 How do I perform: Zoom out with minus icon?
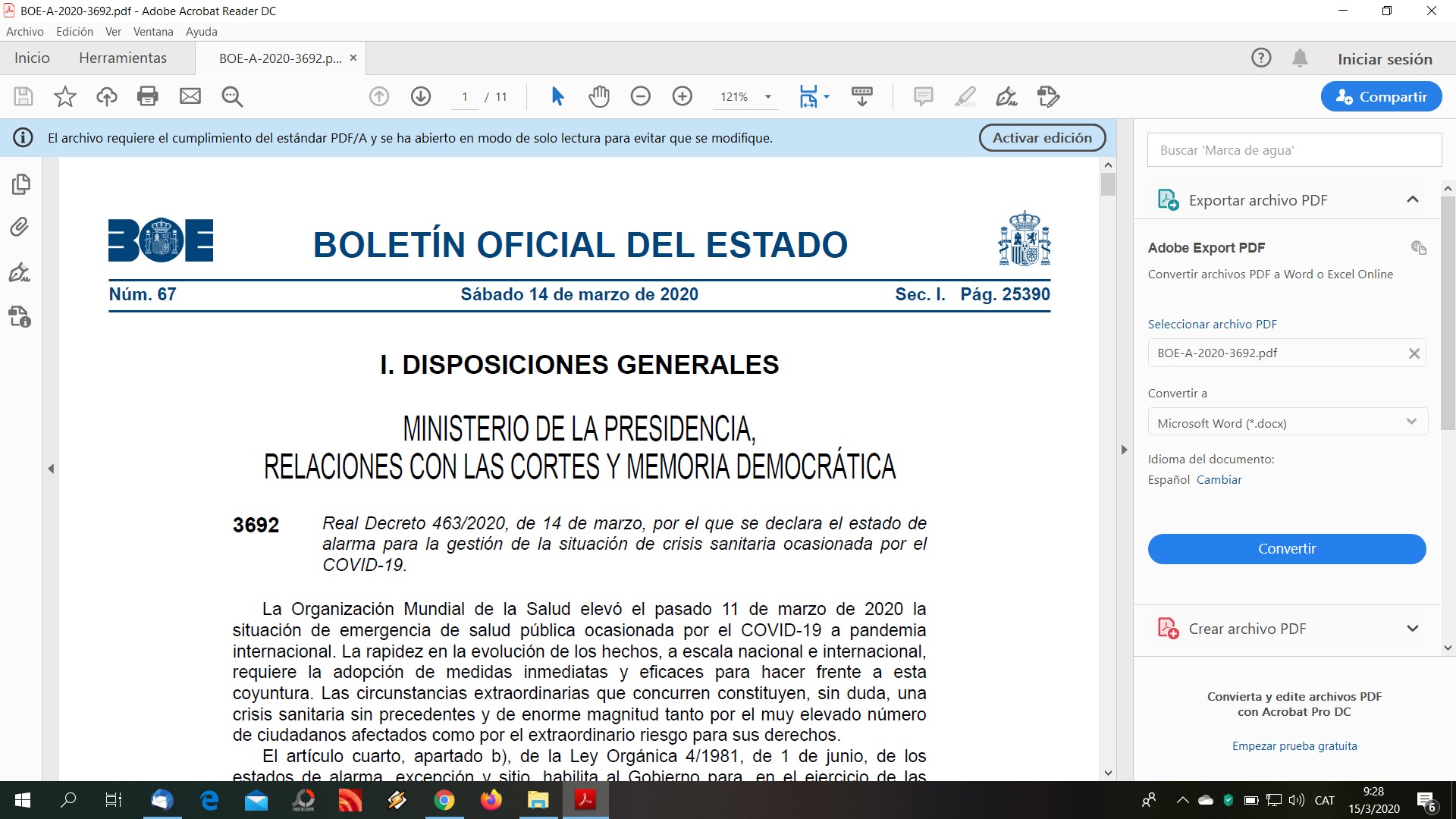point(641,96)
